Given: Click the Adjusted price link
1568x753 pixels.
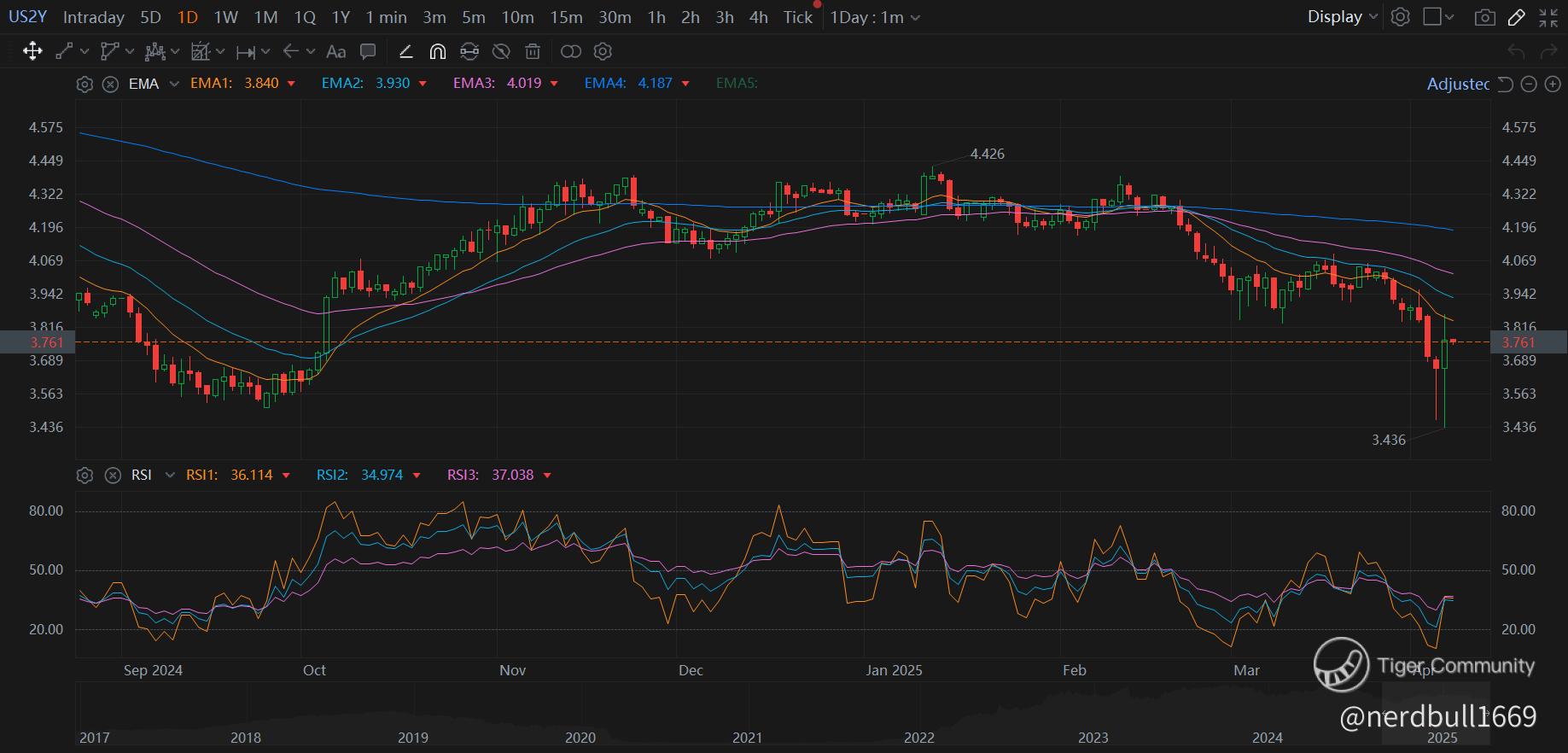Looking at the screenshot, I should [x=1457, y=84].
